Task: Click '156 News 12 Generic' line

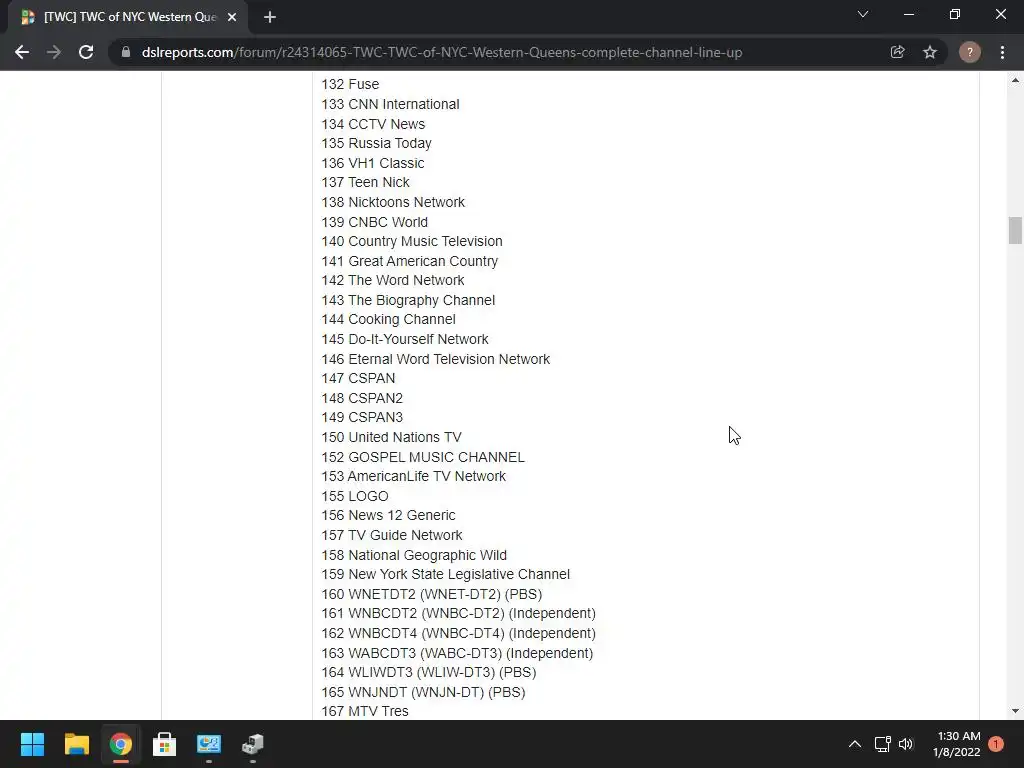Action: click(389, 515)
